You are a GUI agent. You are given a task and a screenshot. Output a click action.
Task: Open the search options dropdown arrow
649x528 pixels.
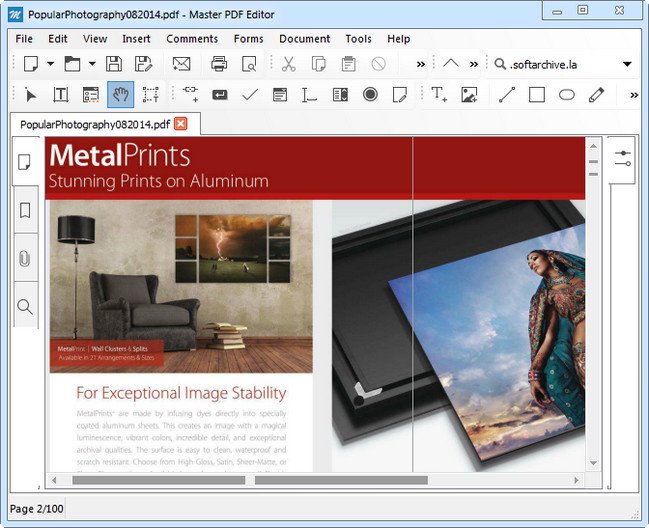[627, 64]
